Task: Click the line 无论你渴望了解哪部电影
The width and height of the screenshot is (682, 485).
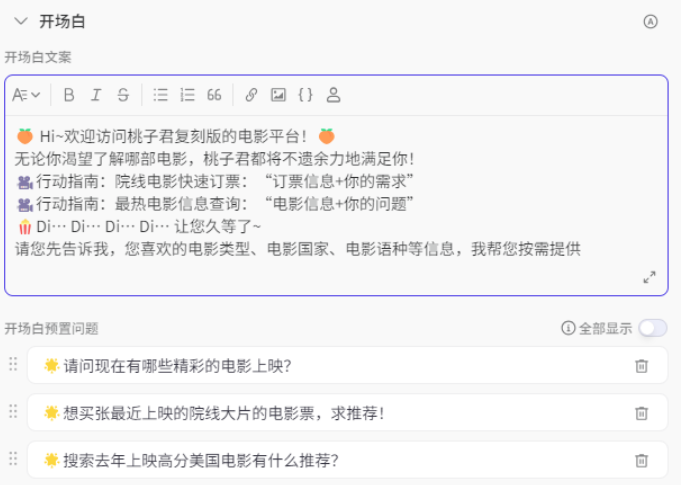Action: pyautogui.click(x=214, y=159)
